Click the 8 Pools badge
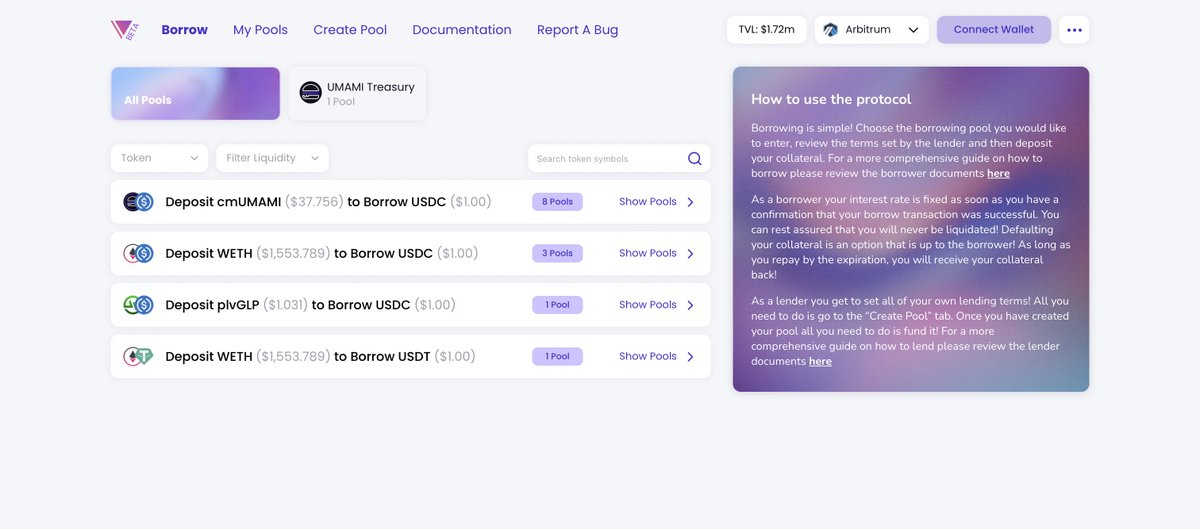Viewport: 1200px width, 529px height. click(557, 202)
